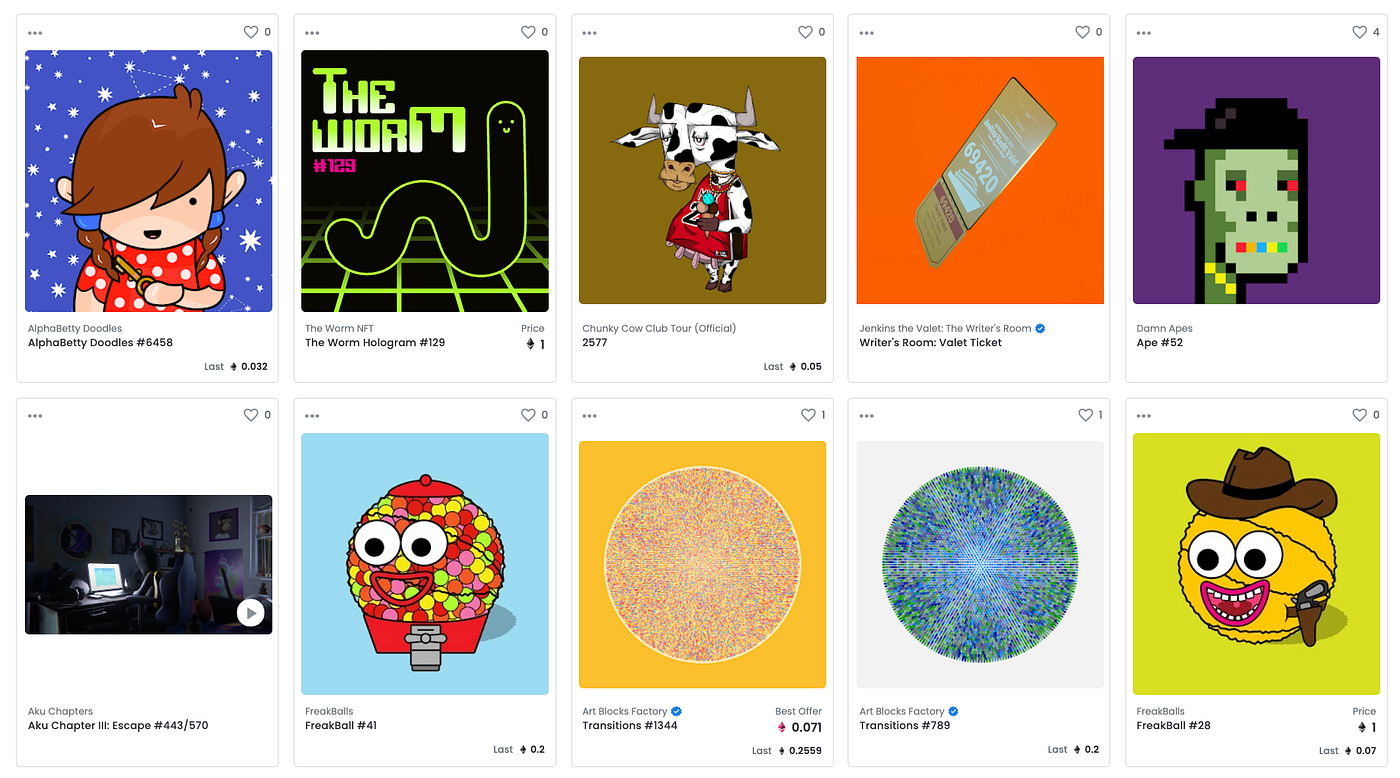This screenshot has width=1400, height=778.
Task: Open FreakBall #28 cowboy image
Action: pyautogui.click(x=1257, y=564)
